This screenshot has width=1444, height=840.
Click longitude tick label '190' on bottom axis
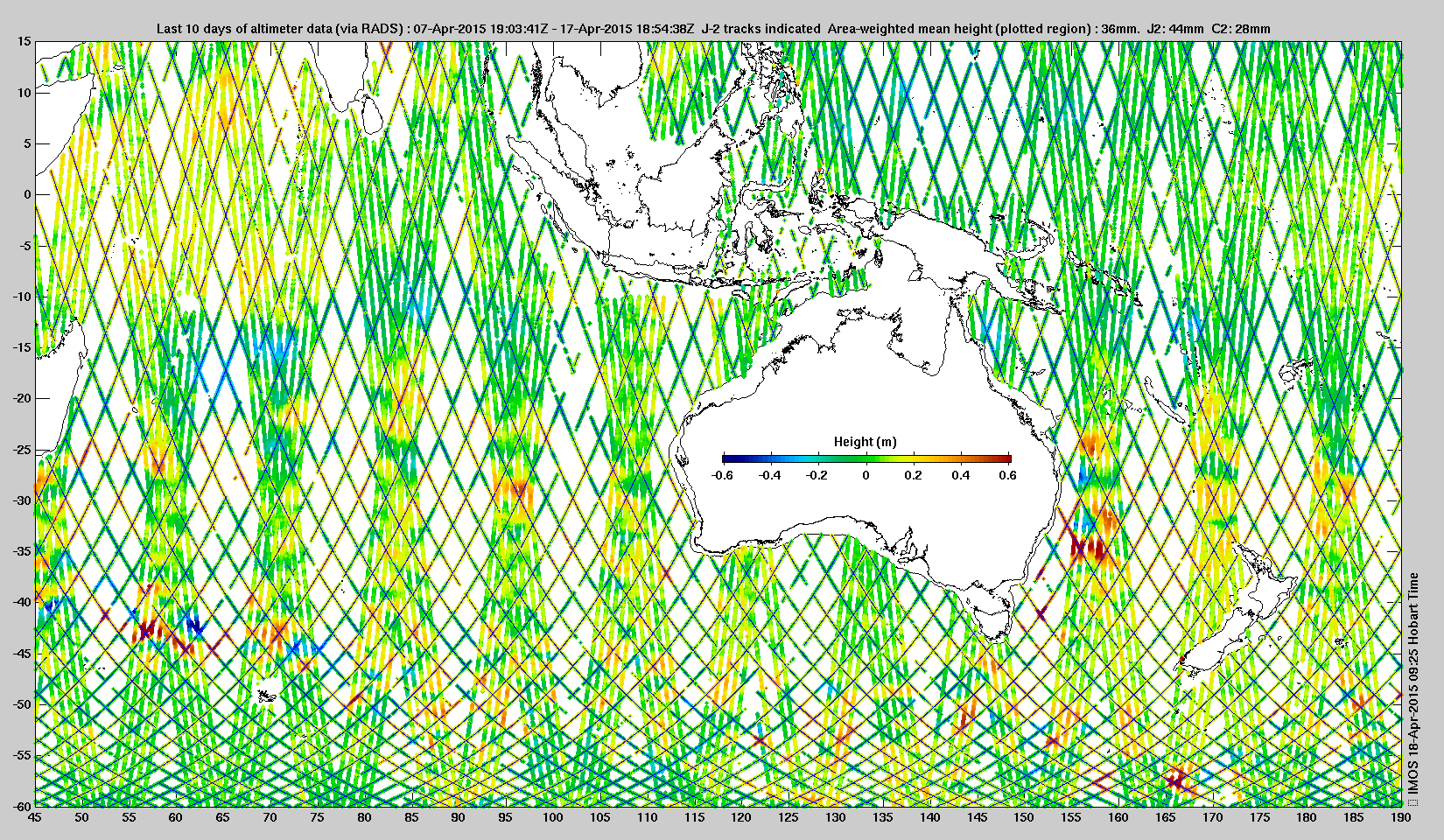click(x=1400, y=817)
